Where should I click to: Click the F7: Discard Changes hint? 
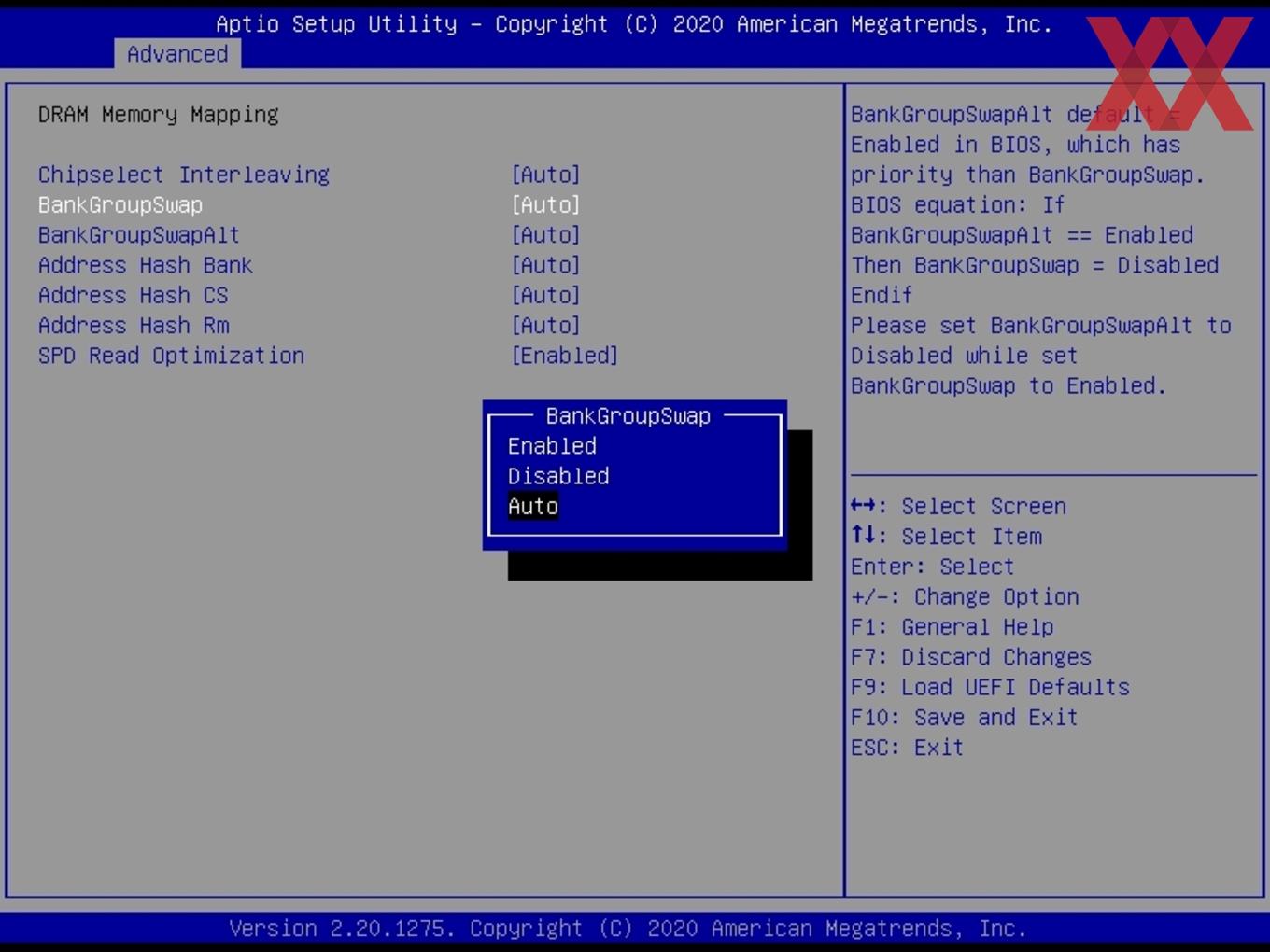pyautogui.click(x=971, y=657)
